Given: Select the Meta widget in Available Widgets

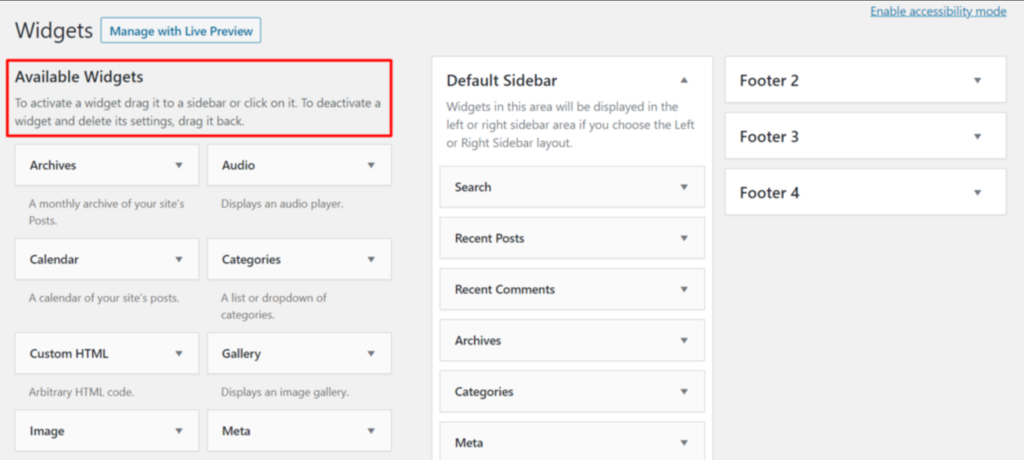Looking at the screenshot, I should tap(236, 431).
